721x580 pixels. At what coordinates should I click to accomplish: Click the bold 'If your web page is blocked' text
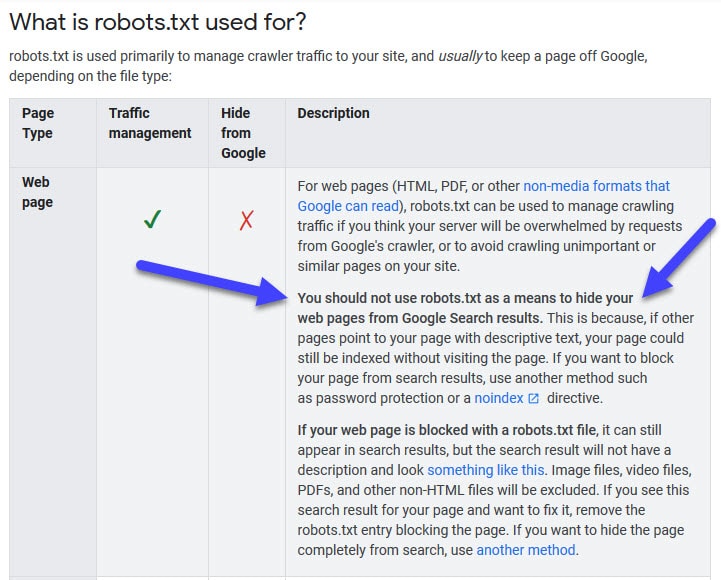[x=447, y=431]
